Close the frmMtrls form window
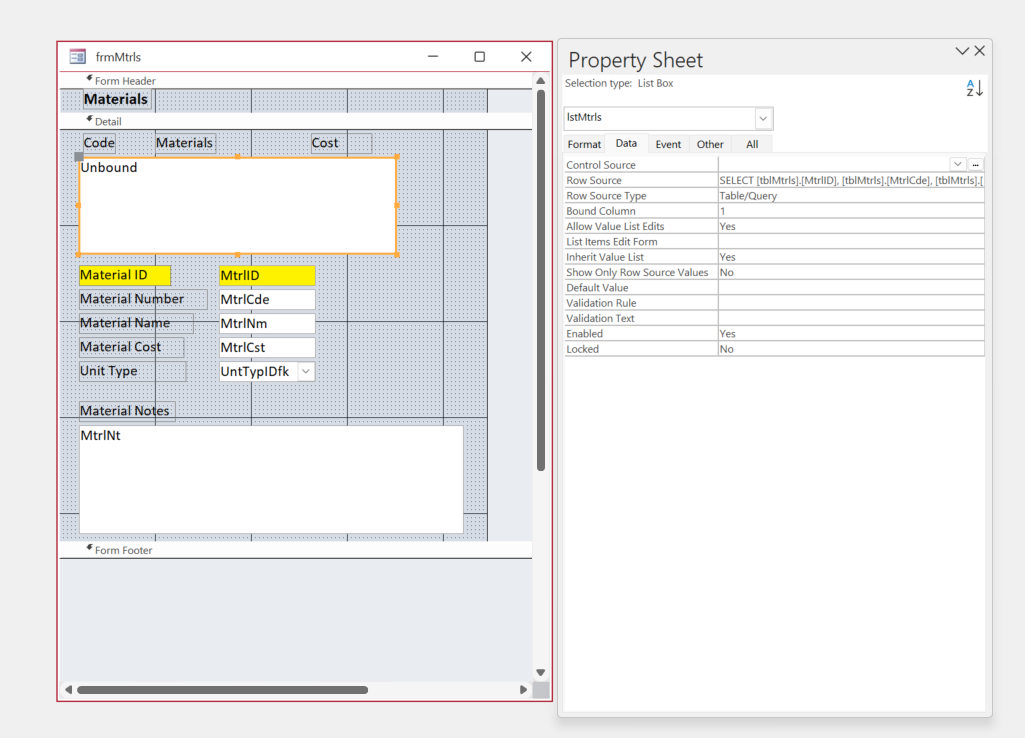 [526, 57]
